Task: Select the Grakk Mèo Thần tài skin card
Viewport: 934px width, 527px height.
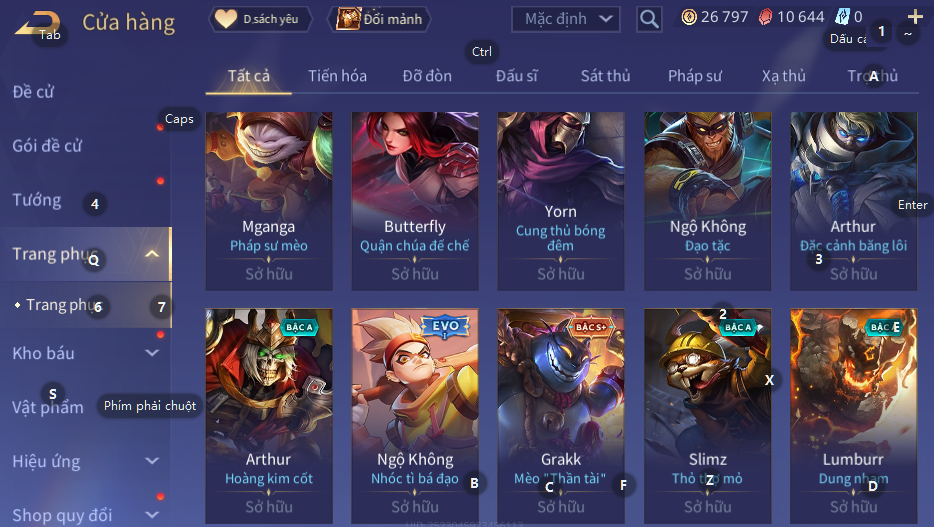Action: pos(561,416)
